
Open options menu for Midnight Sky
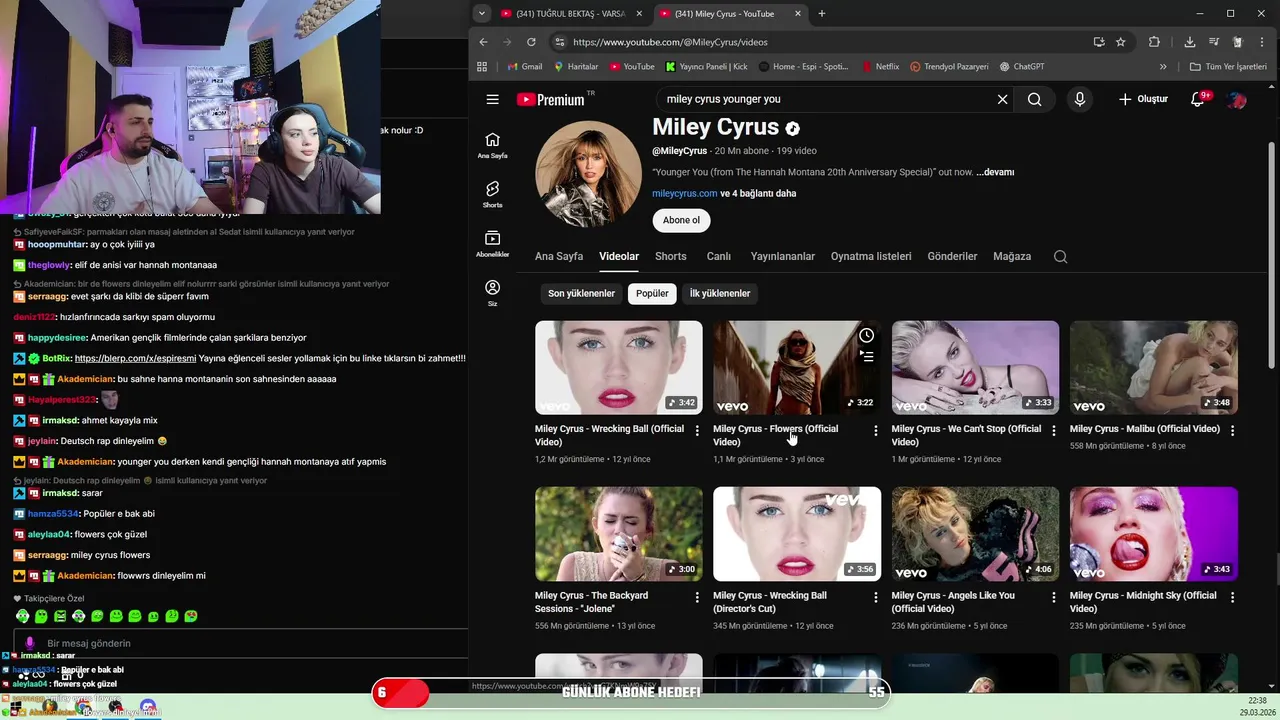(x=1232, y=597)
